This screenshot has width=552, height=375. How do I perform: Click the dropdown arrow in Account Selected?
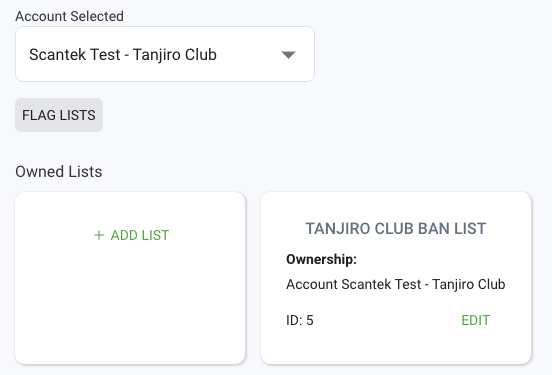pos(288,55)
